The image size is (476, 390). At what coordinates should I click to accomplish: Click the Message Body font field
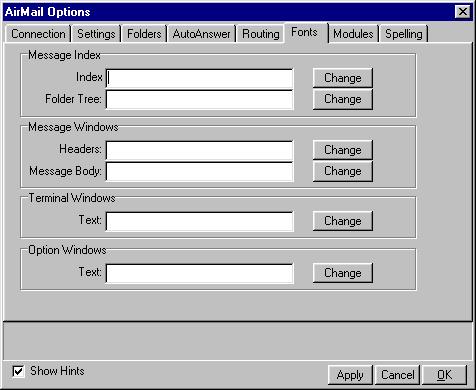pos(200,171)
